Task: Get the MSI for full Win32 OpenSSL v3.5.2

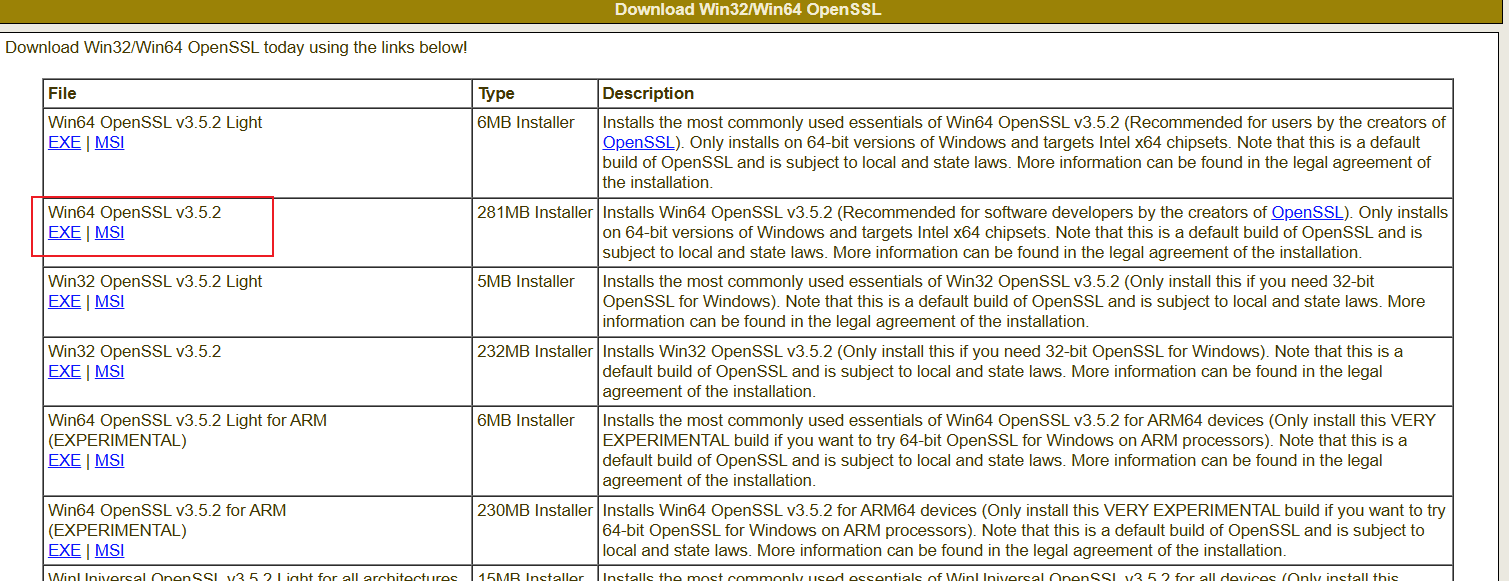Action: tap(109, 372)
